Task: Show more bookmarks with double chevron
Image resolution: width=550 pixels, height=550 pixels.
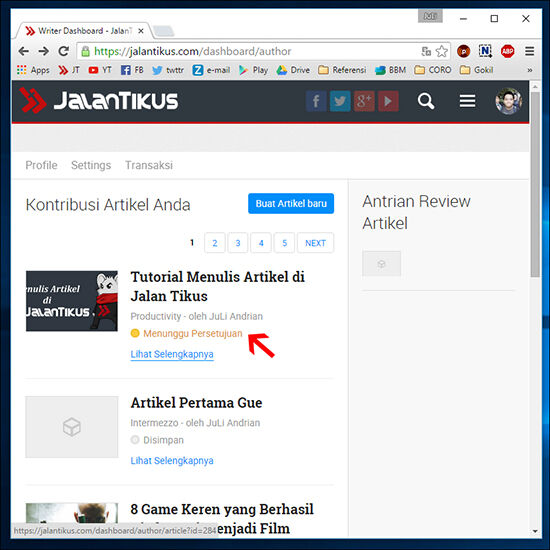Action: coord(530,70)
